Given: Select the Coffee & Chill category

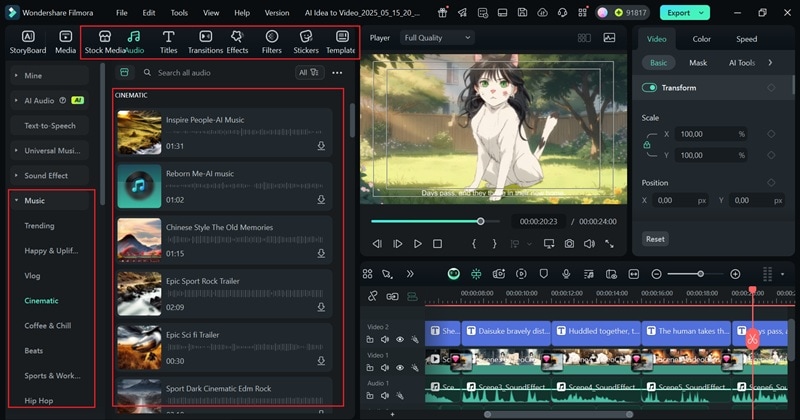Looking at the screenshot, I should [x=47, y=326].
